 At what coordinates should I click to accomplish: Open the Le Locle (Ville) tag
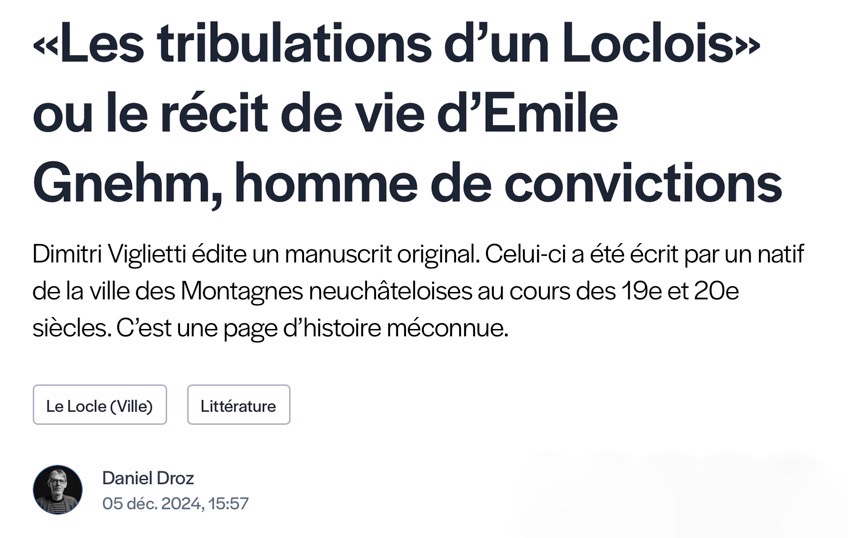tap(99, 406)
